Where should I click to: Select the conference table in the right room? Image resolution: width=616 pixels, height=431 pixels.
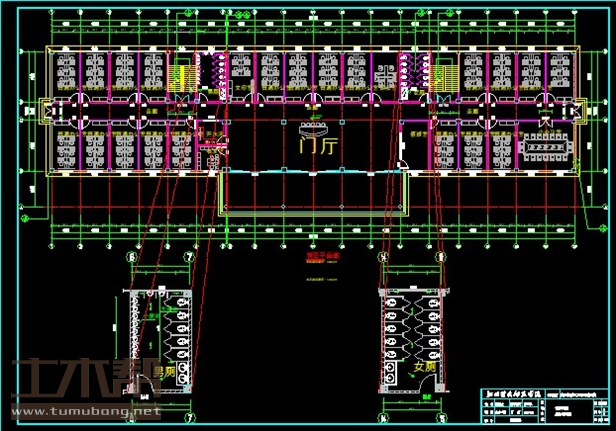[x=545, y=146]
